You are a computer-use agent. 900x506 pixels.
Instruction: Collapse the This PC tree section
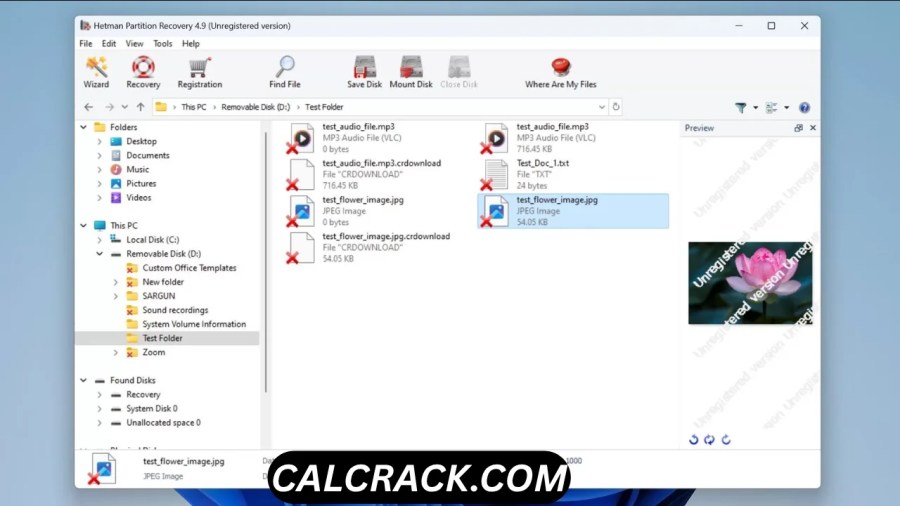point(84,225)
